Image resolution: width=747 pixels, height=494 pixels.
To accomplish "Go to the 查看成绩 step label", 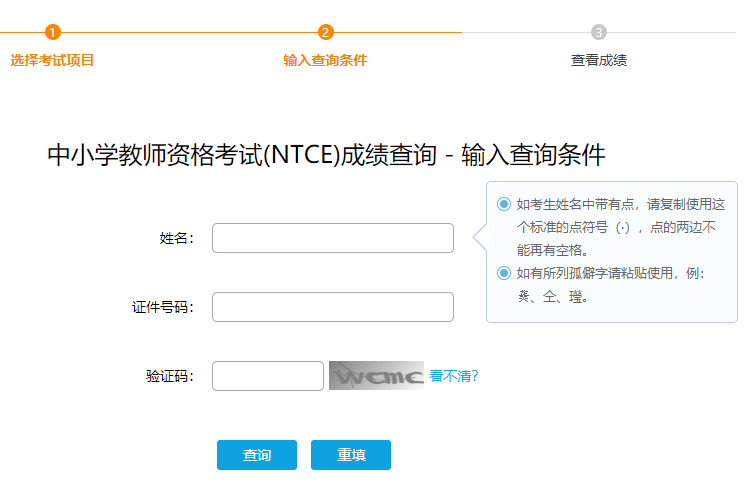I will point(598,60).
